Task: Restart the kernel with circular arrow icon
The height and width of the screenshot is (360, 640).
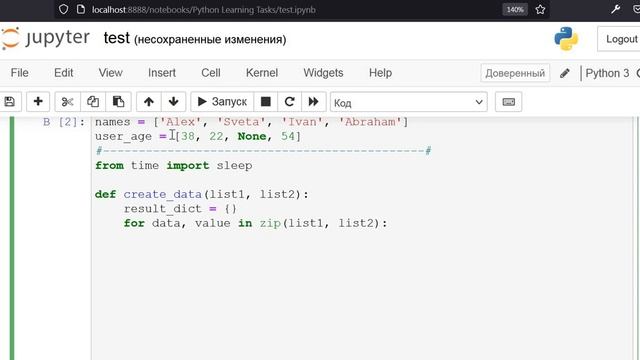Action: (x=289, y=102)
